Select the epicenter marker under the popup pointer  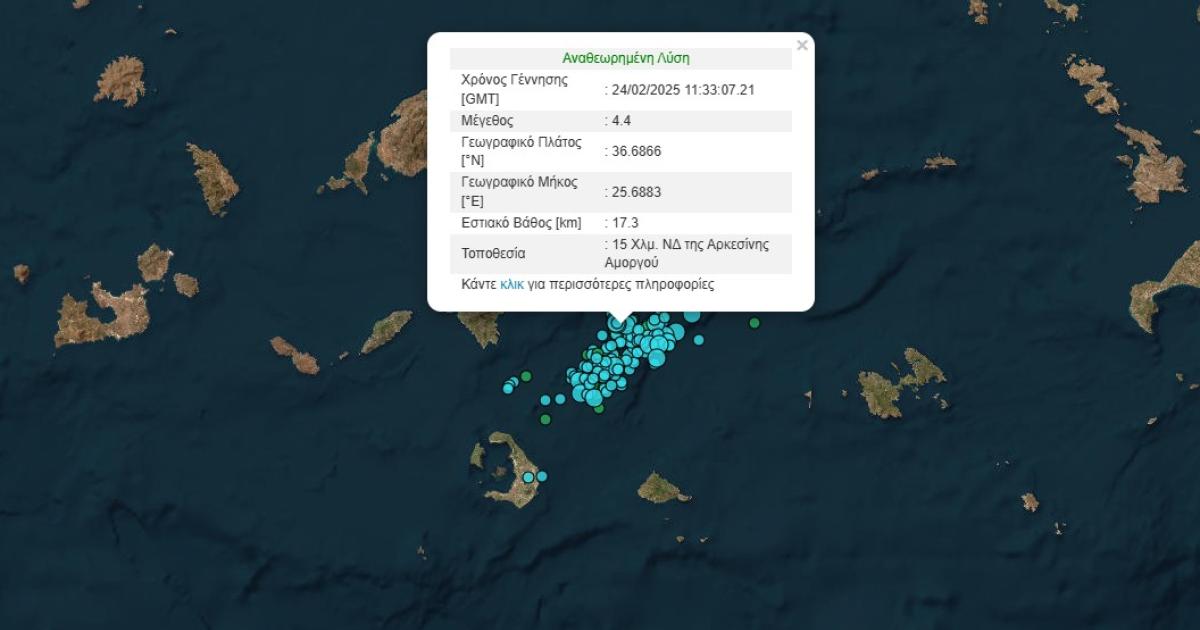coord(619,324)
